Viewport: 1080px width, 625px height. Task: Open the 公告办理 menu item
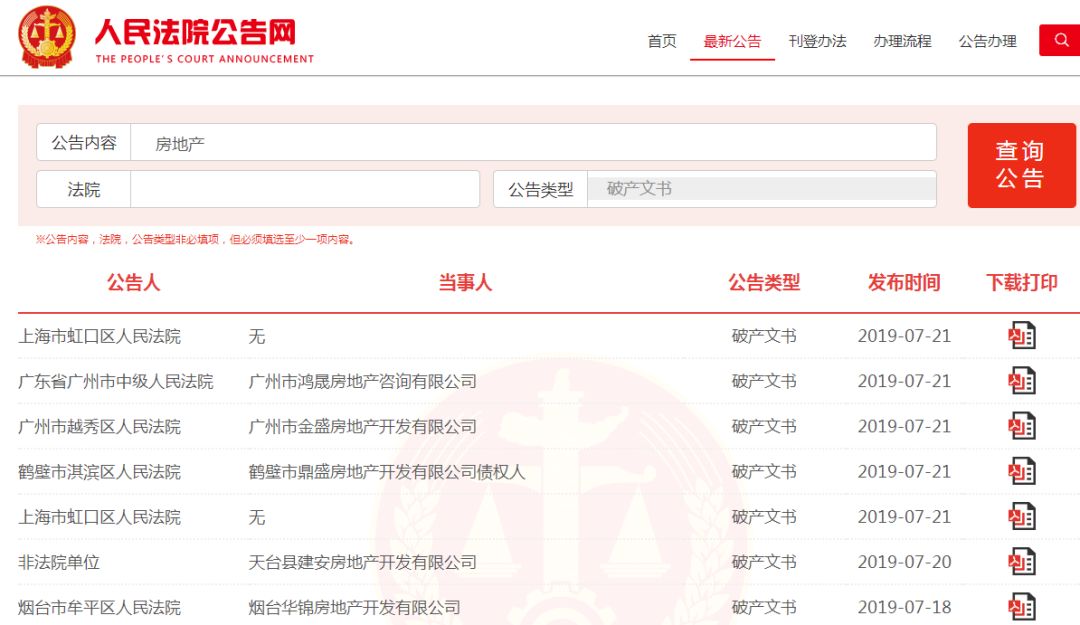click(988, 41)
